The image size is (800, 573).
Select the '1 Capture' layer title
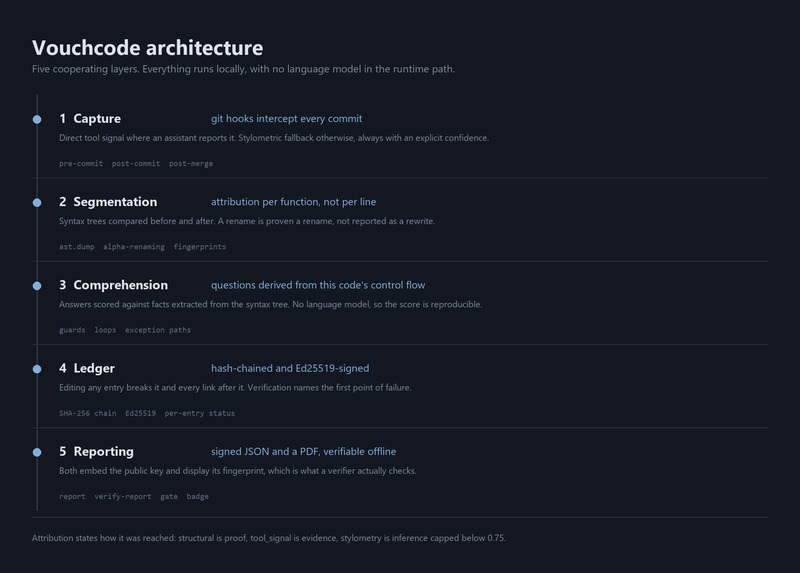(x=90, y=118)
